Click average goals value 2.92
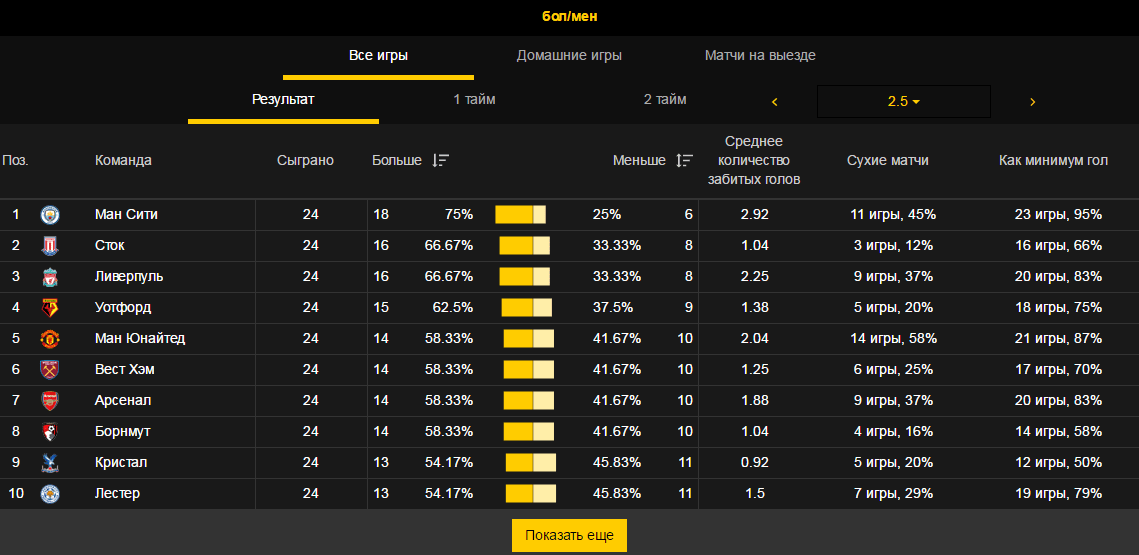 point(755,215)
